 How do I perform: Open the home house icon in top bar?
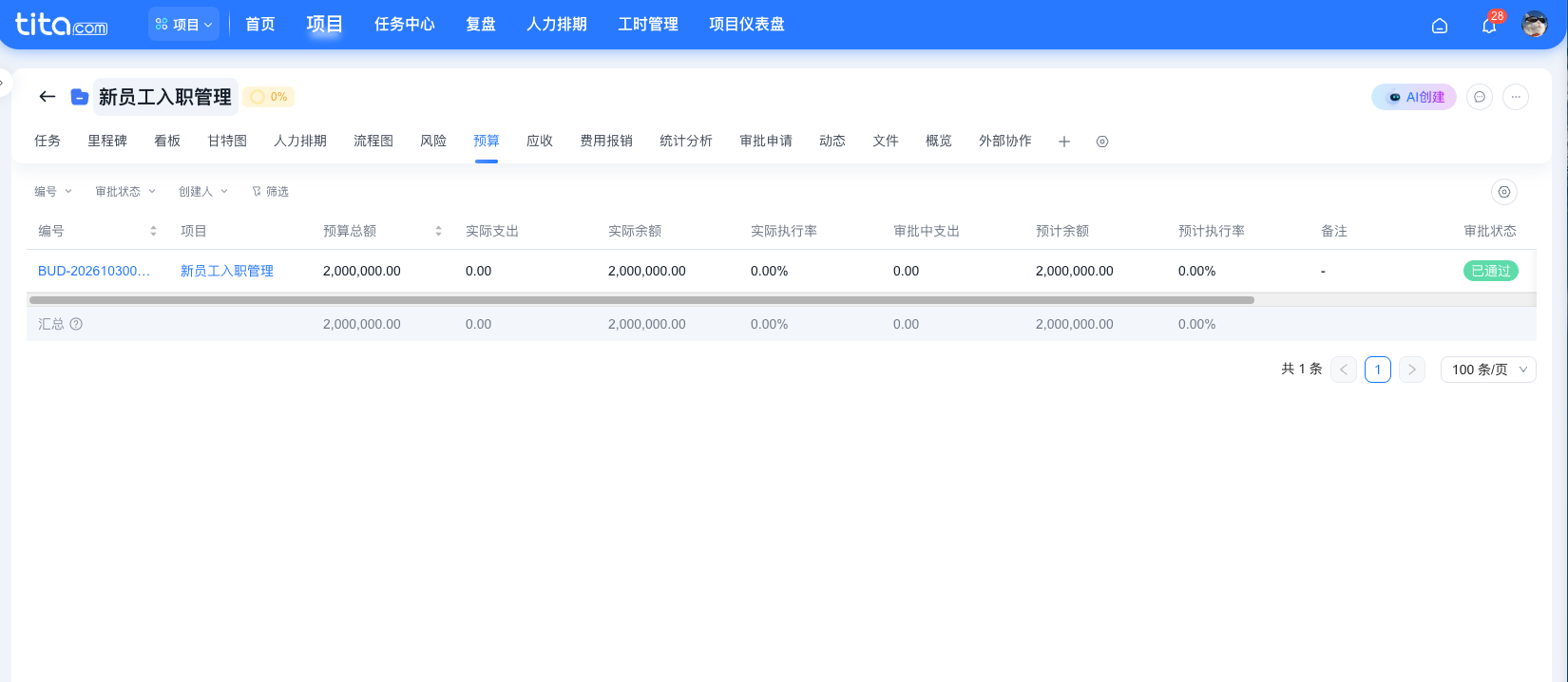[x=1440, y=26]
